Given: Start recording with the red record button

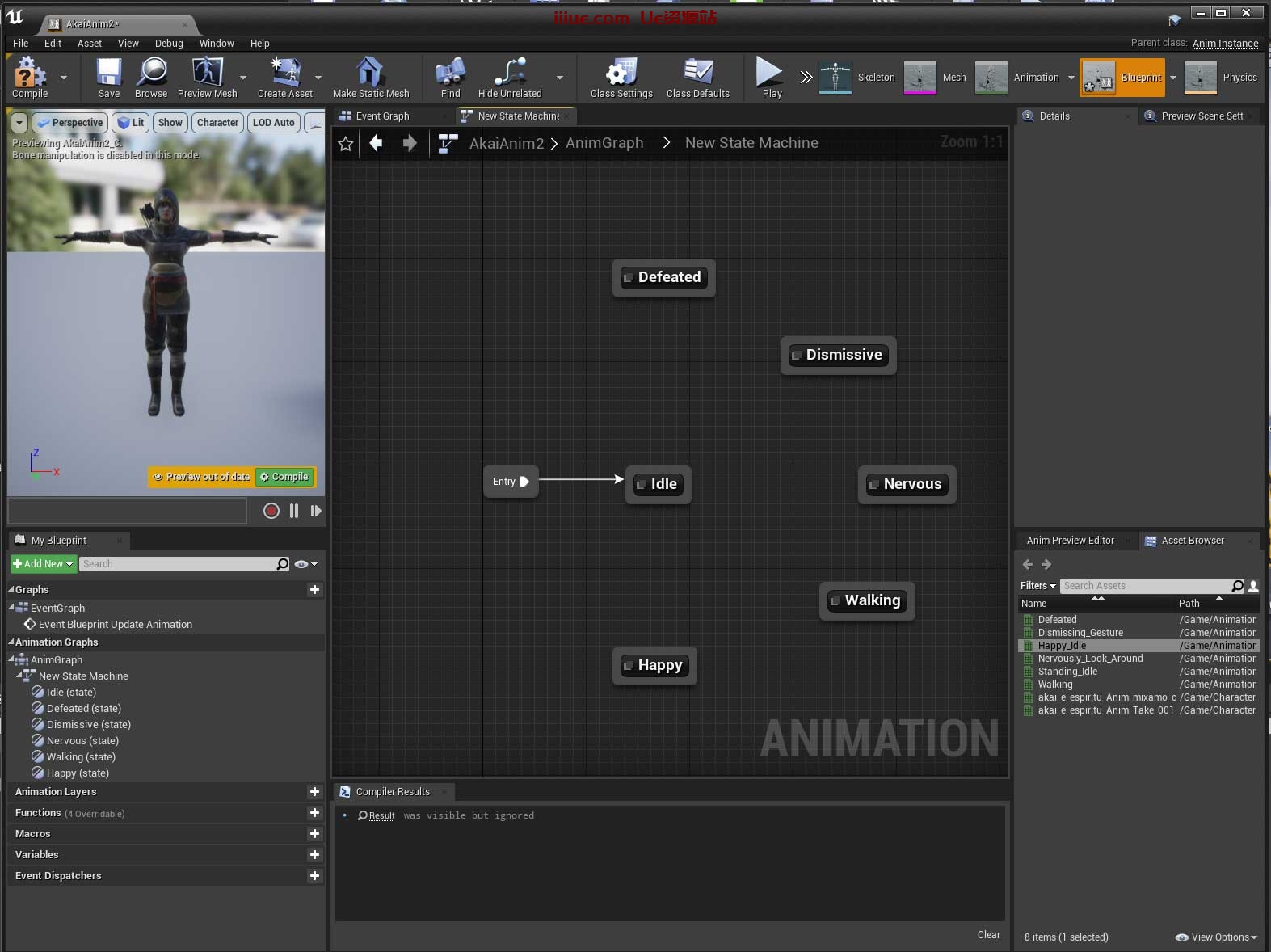Looking at the screenshot, I should 271,511.
